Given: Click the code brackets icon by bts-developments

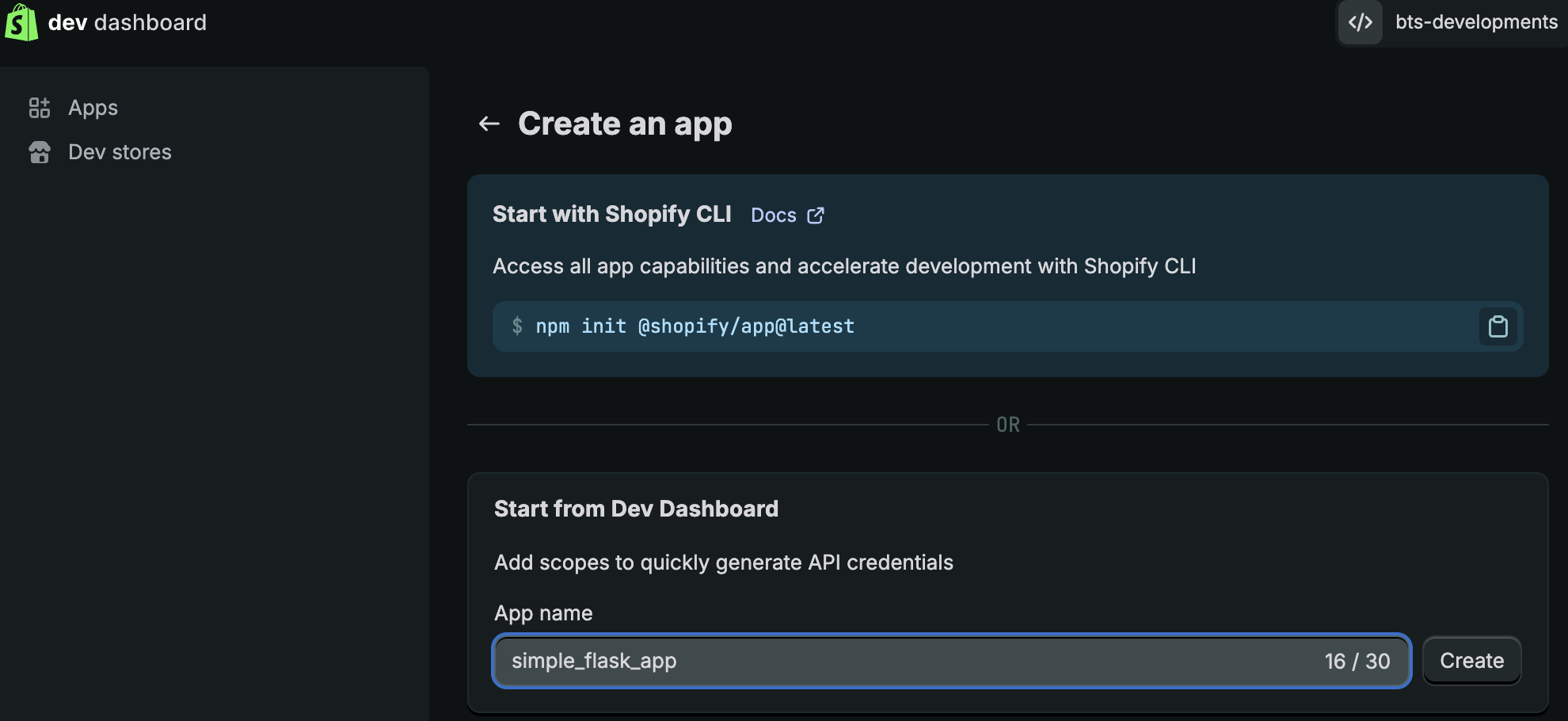Looking at the screenshot, I should pyautogui.click(x=1361, y=22).
